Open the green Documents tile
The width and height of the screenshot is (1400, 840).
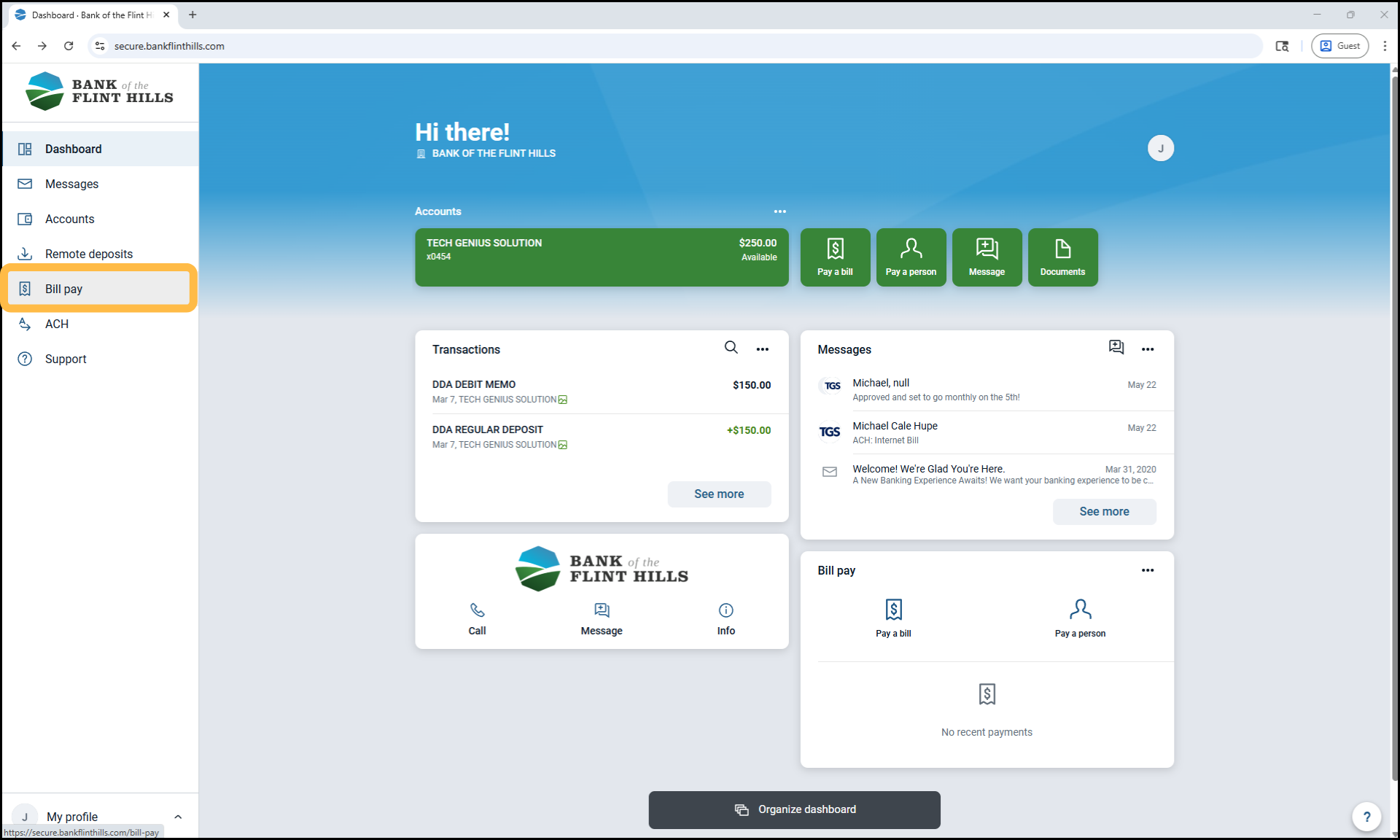click(1062, 257)
